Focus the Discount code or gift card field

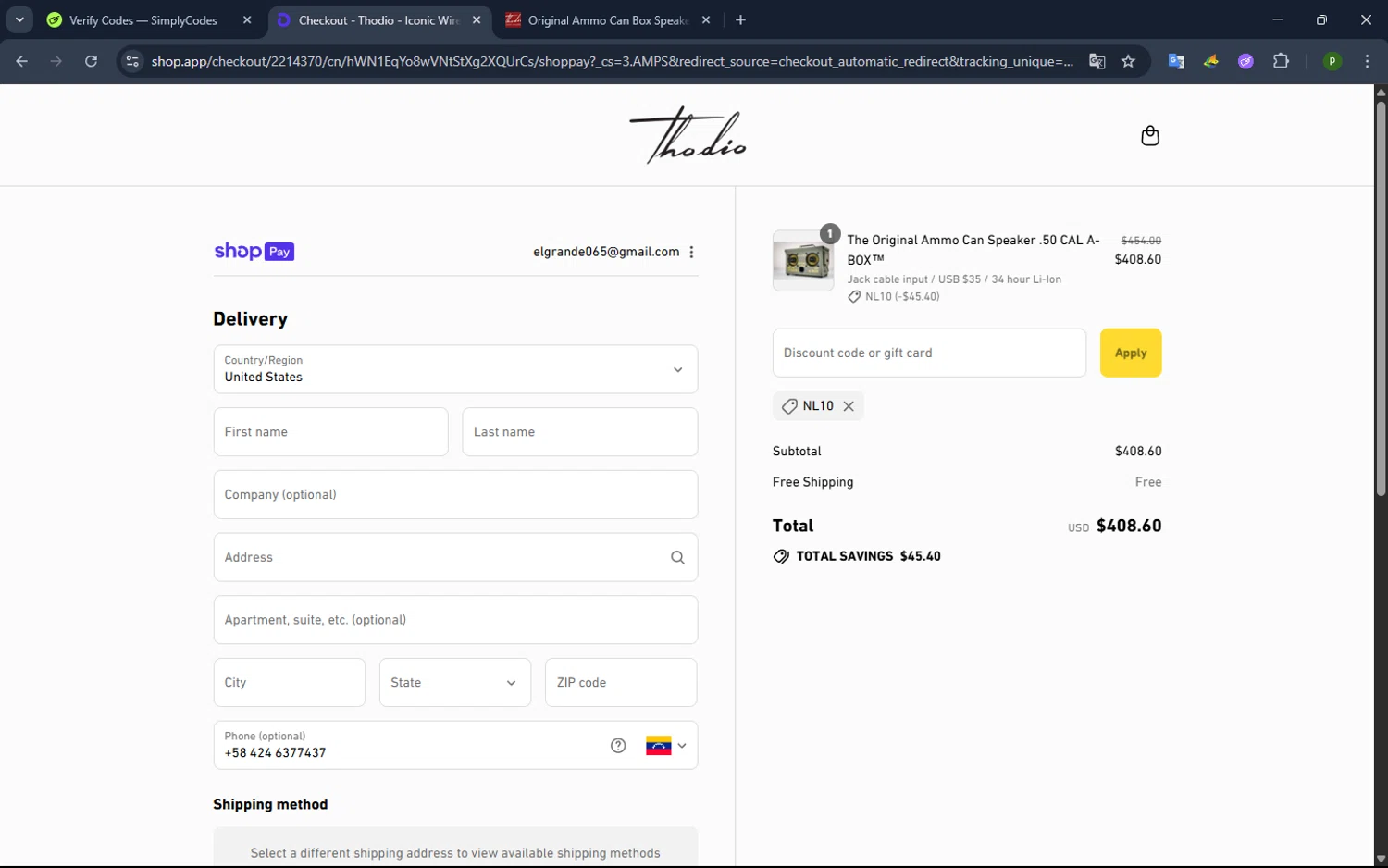pos(929,353)
